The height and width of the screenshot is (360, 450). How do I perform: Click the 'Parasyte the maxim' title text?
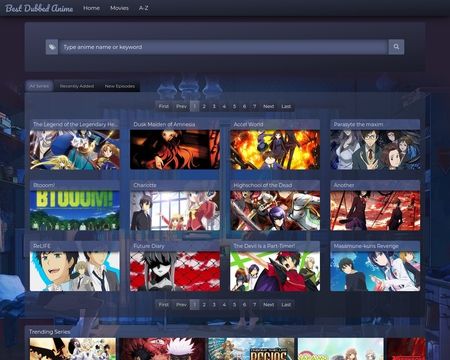(358, 124)
